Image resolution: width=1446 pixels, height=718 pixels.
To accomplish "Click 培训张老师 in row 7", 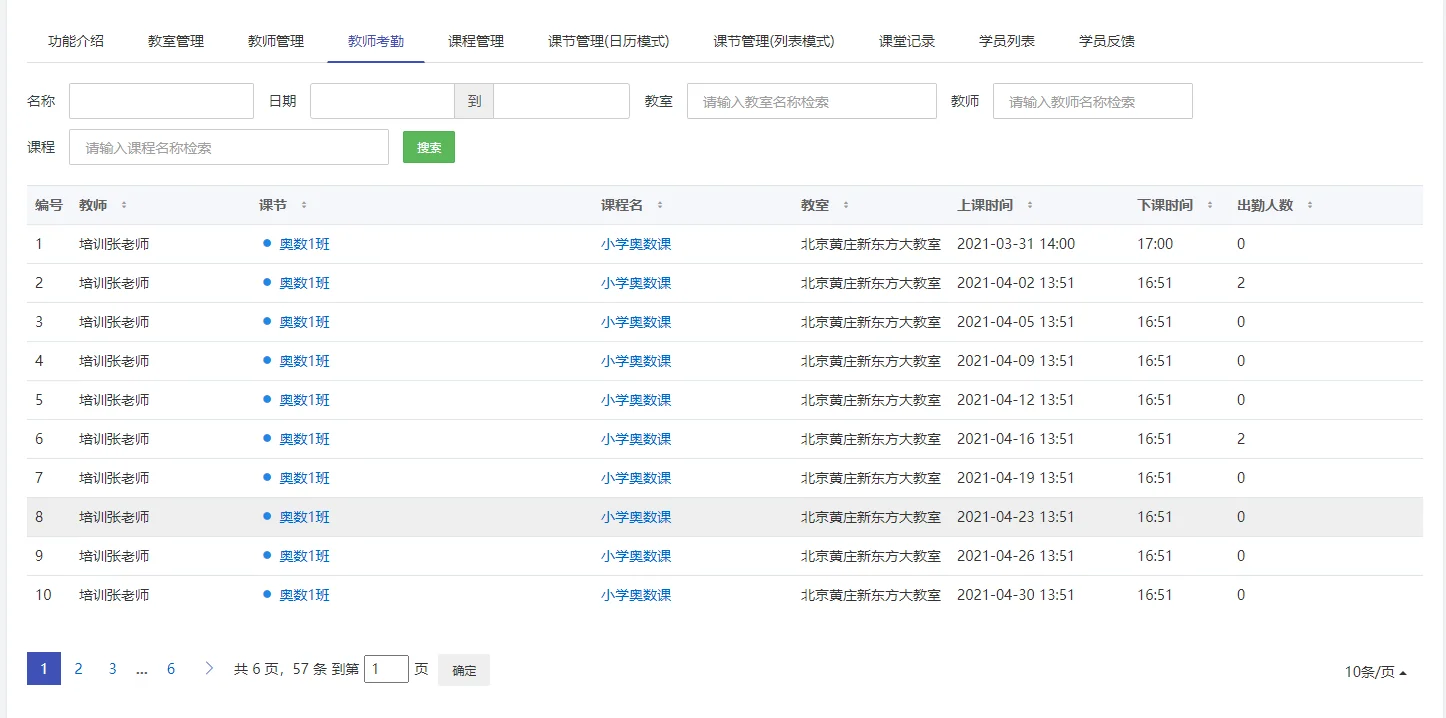I will (114, 478).
